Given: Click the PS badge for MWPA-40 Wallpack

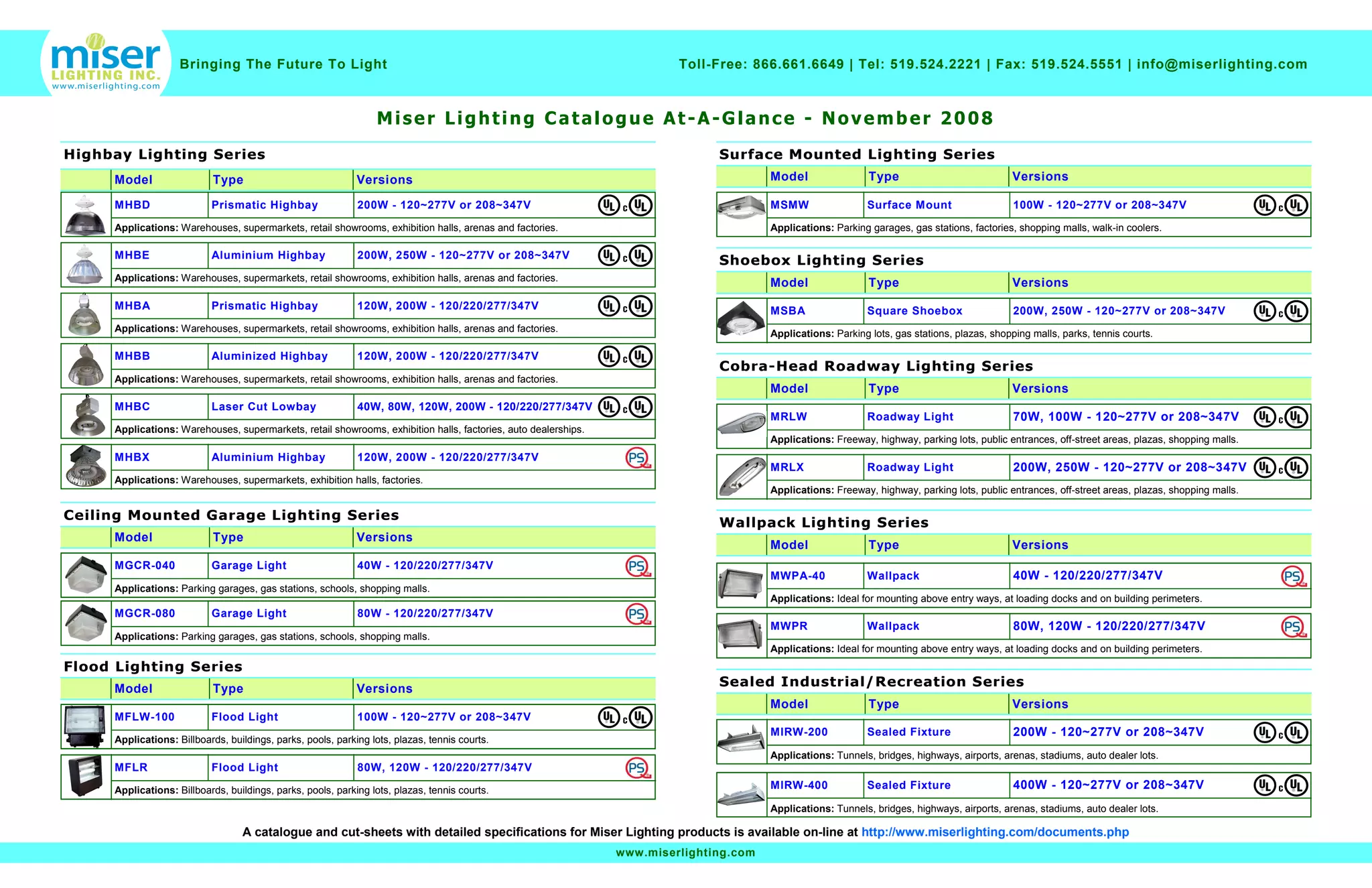Looking at the screenshot, I should click(1293, 576).
